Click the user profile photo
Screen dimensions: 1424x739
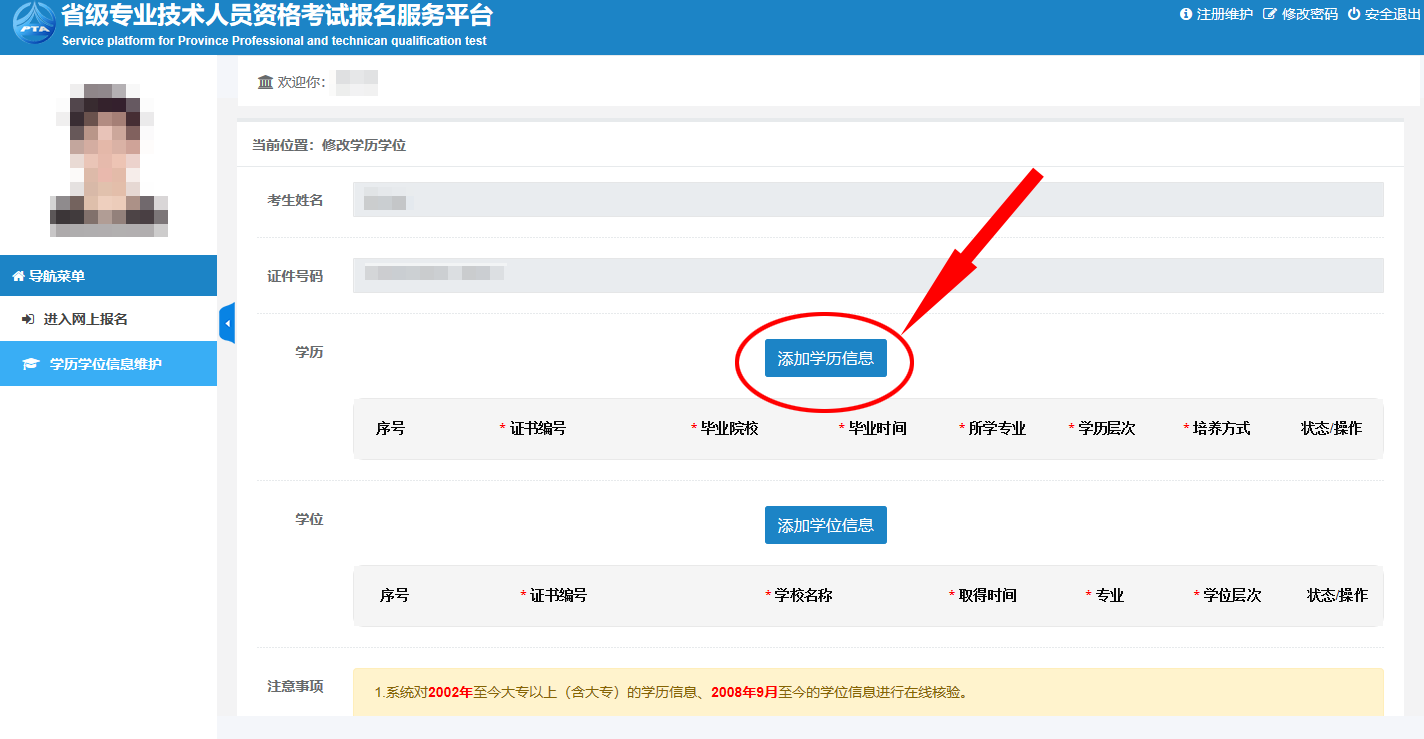coord(108,160)
